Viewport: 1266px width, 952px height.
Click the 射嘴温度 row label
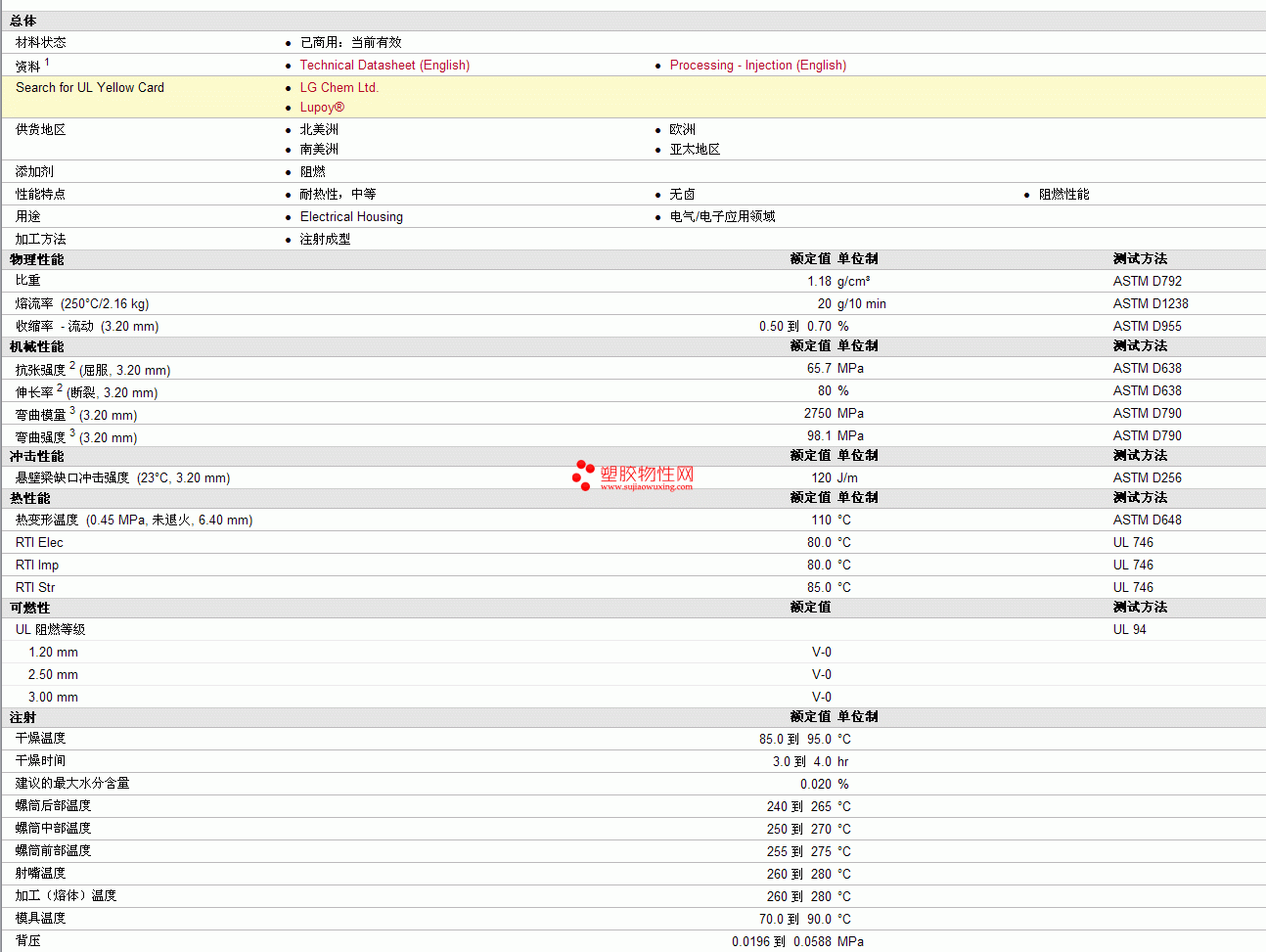[41, 874]
